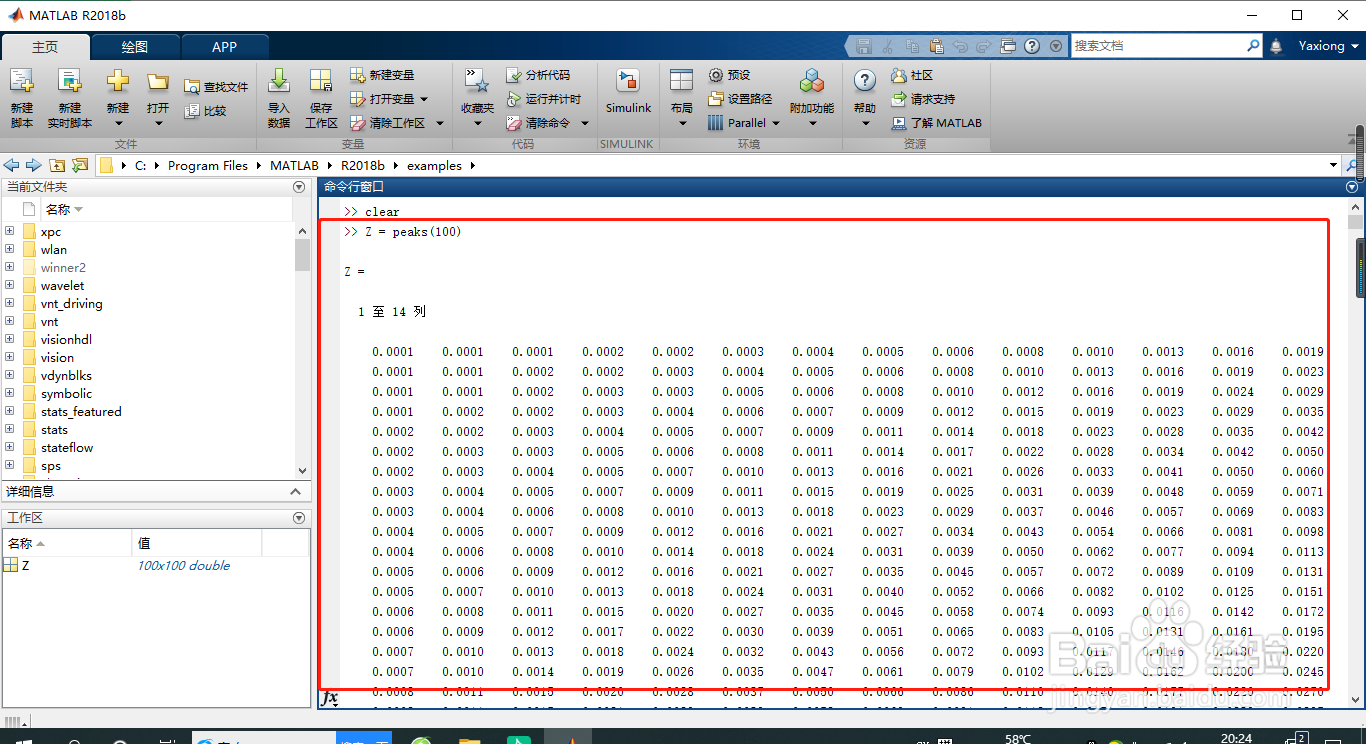Click 运行并计时 (Run and Time) button
This screenshot has width=1366, height=744.
click(543, 99)
